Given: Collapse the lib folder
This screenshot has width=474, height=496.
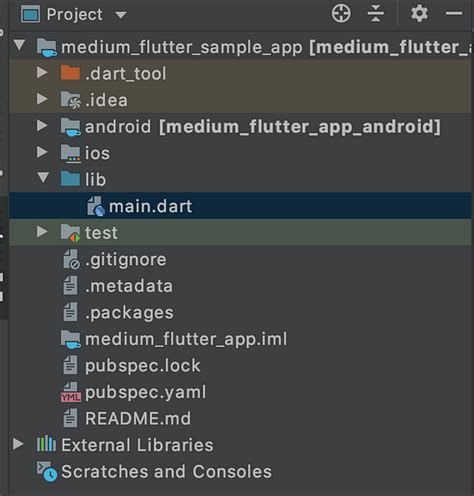Looking at the screenshot, I should tap(43, 177).
